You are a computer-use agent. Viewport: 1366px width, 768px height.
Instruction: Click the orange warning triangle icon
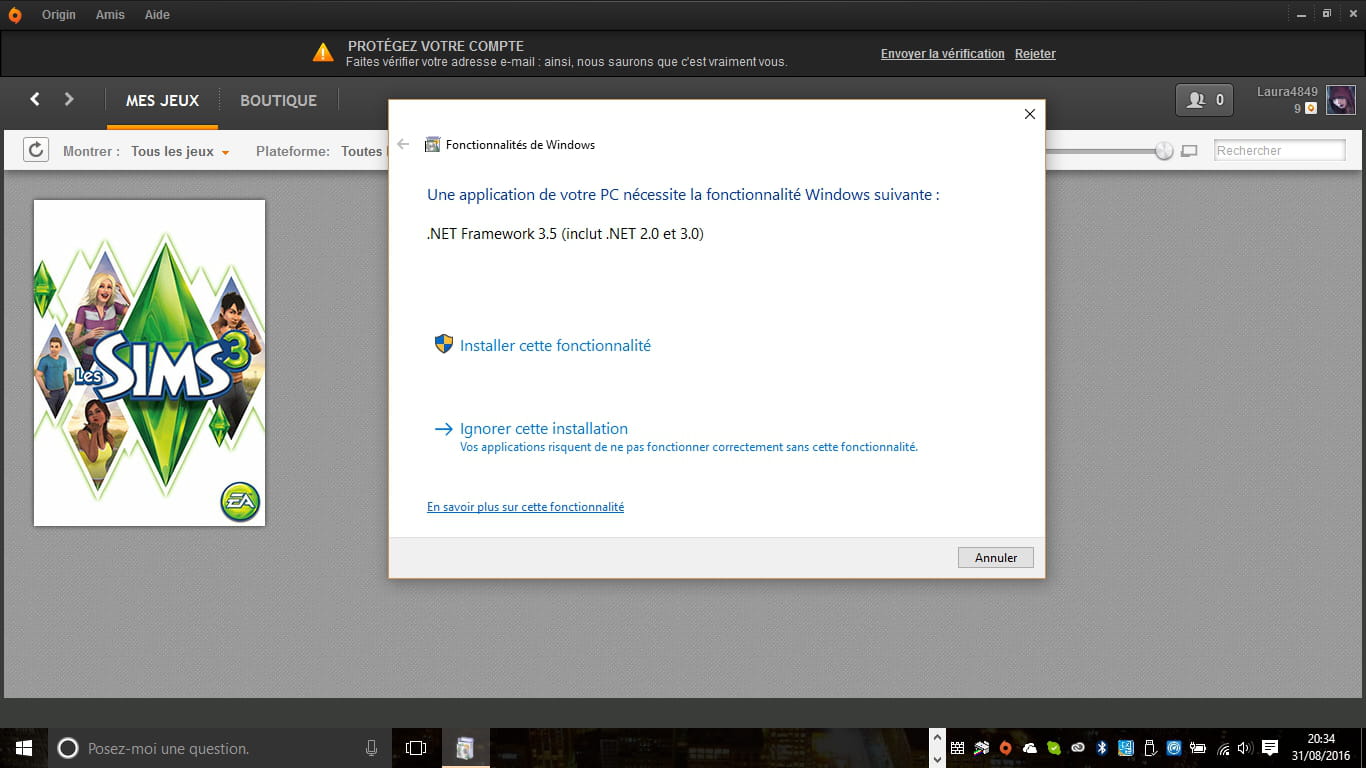322,52
